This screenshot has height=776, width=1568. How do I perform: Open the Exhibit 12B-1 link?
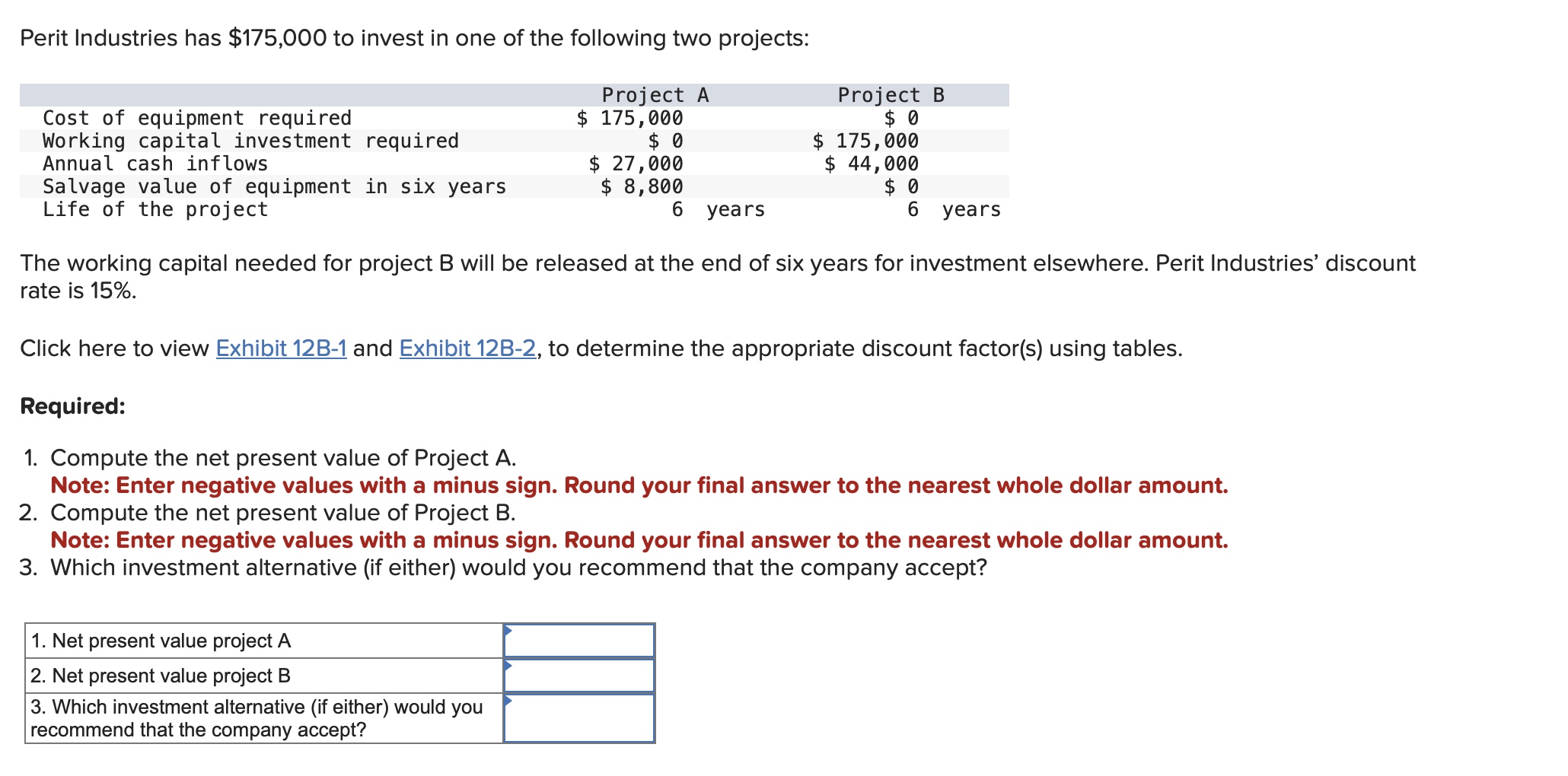tap(280, 348)
